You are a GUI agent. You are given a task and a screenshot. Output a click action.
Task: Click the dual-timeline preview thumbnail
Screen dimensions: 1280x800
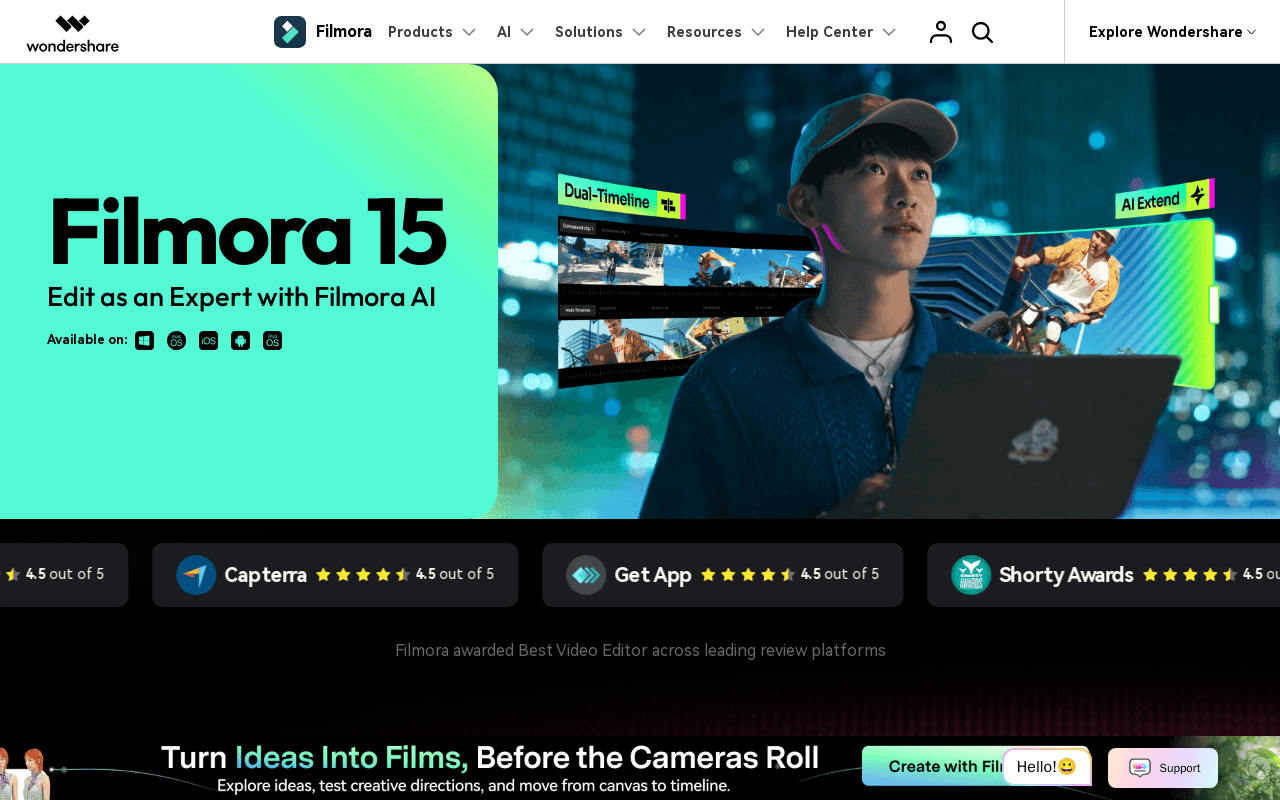click(x=690, y=303)
